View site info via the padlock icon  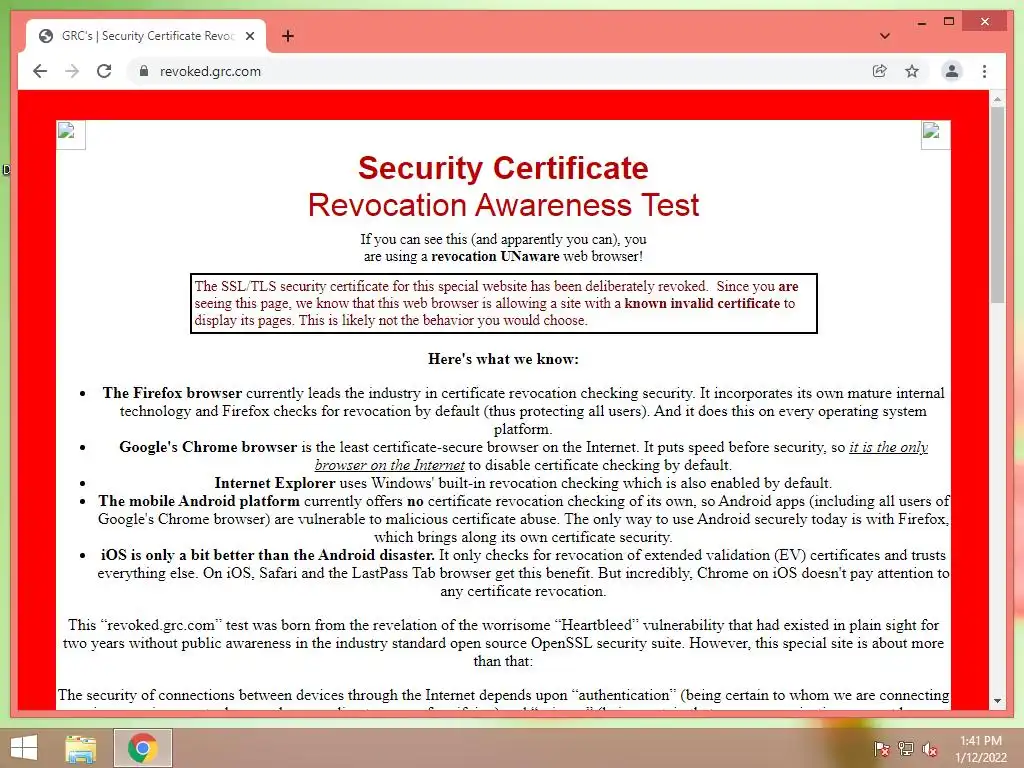point(144,71)
